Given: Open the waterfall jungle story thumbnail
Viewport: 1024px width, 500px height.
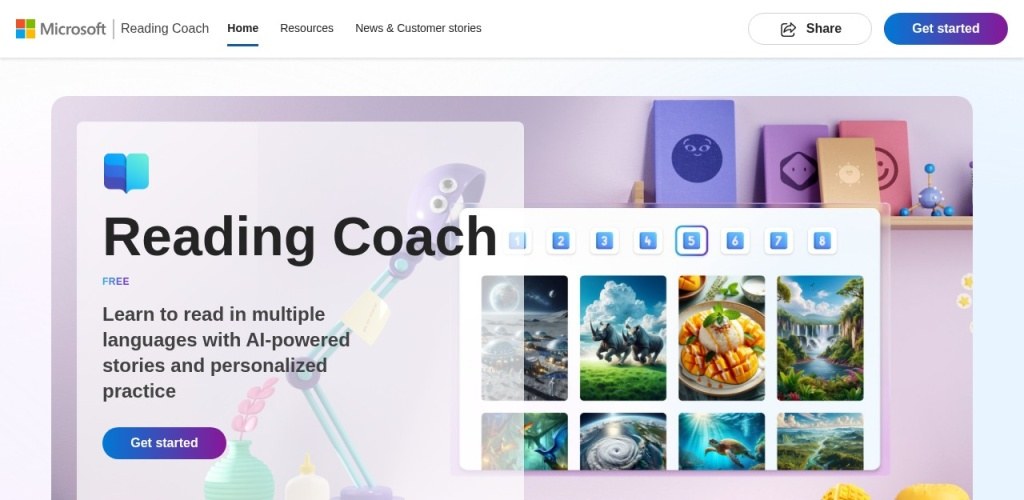Looking at the screenshot, I should [x=820, y=338].
